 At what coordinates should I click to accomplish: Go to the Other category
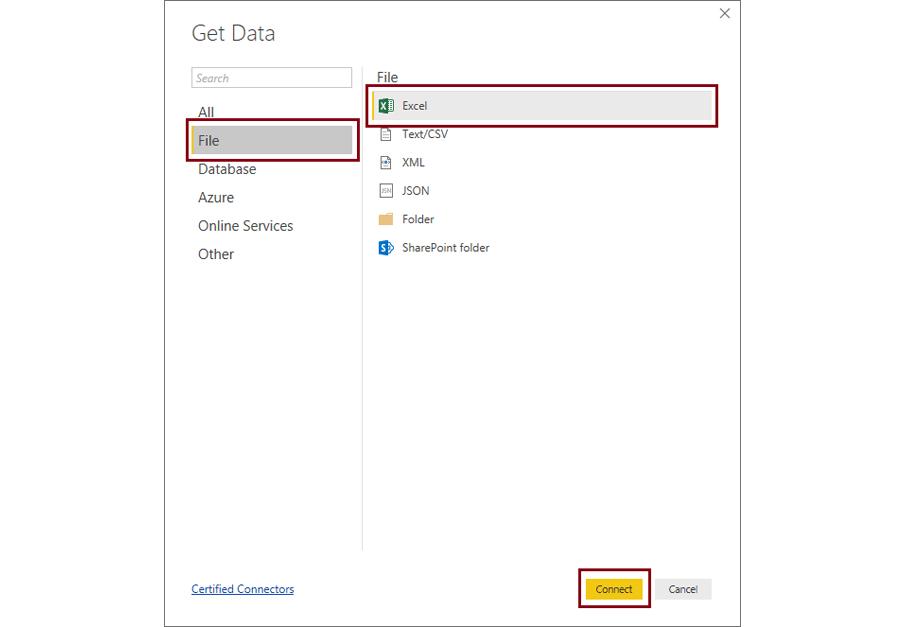[x=216, y=254]
